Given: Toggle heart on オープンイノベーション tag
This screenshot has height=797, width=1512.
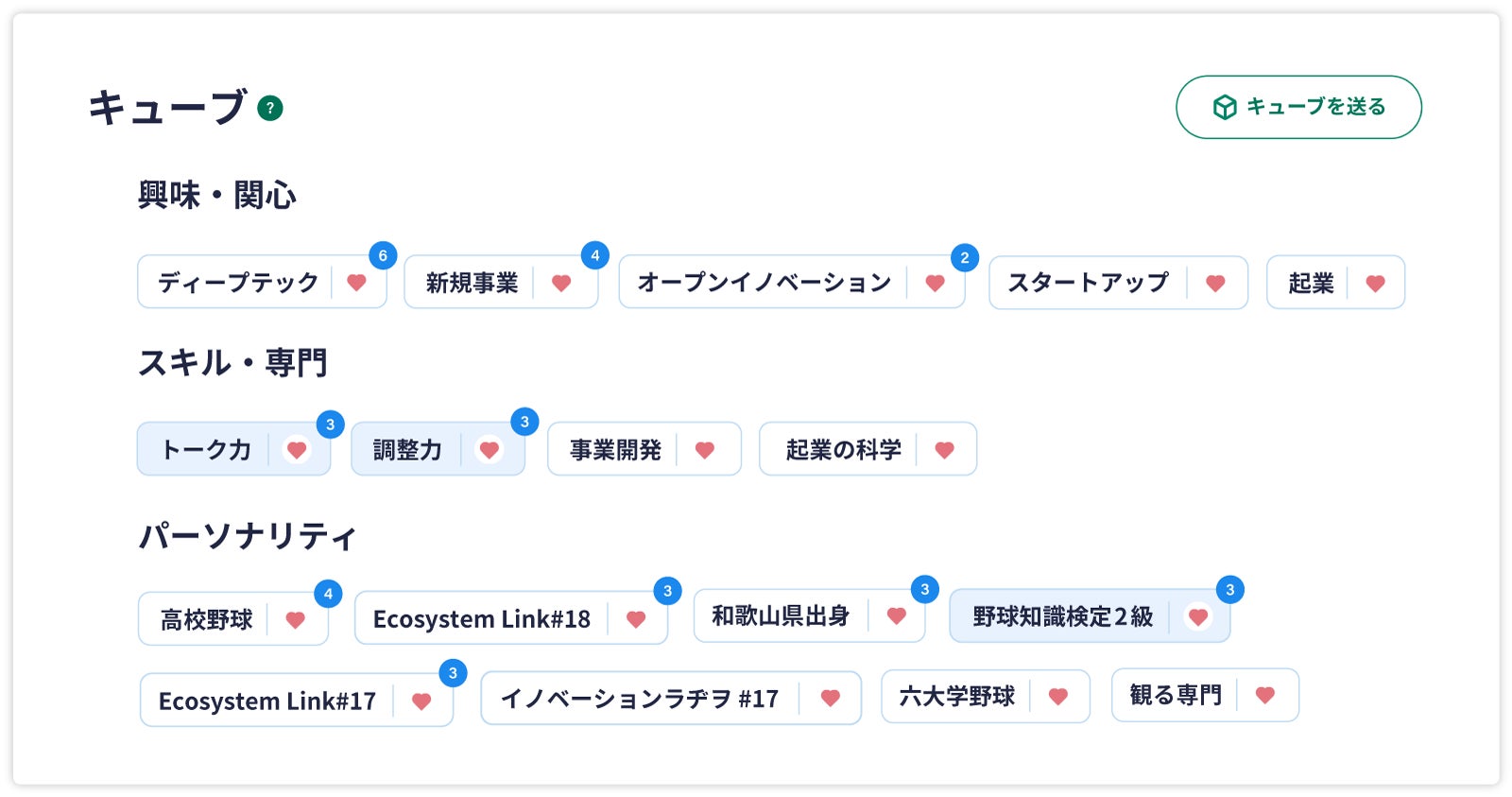Looking at the screenshot, I should (936, 283).
